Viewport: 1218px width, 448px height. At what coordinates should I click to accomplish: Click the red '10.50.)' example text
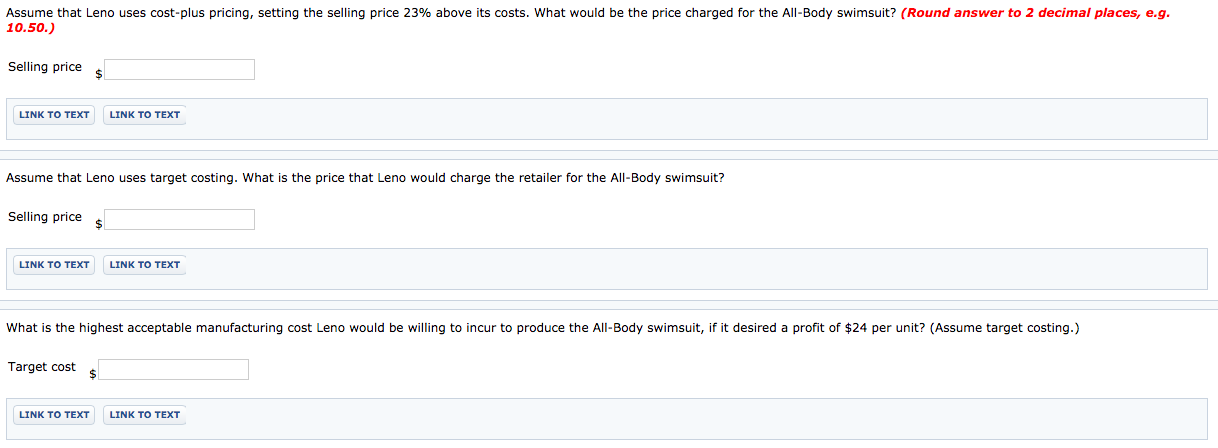point(30,28)
